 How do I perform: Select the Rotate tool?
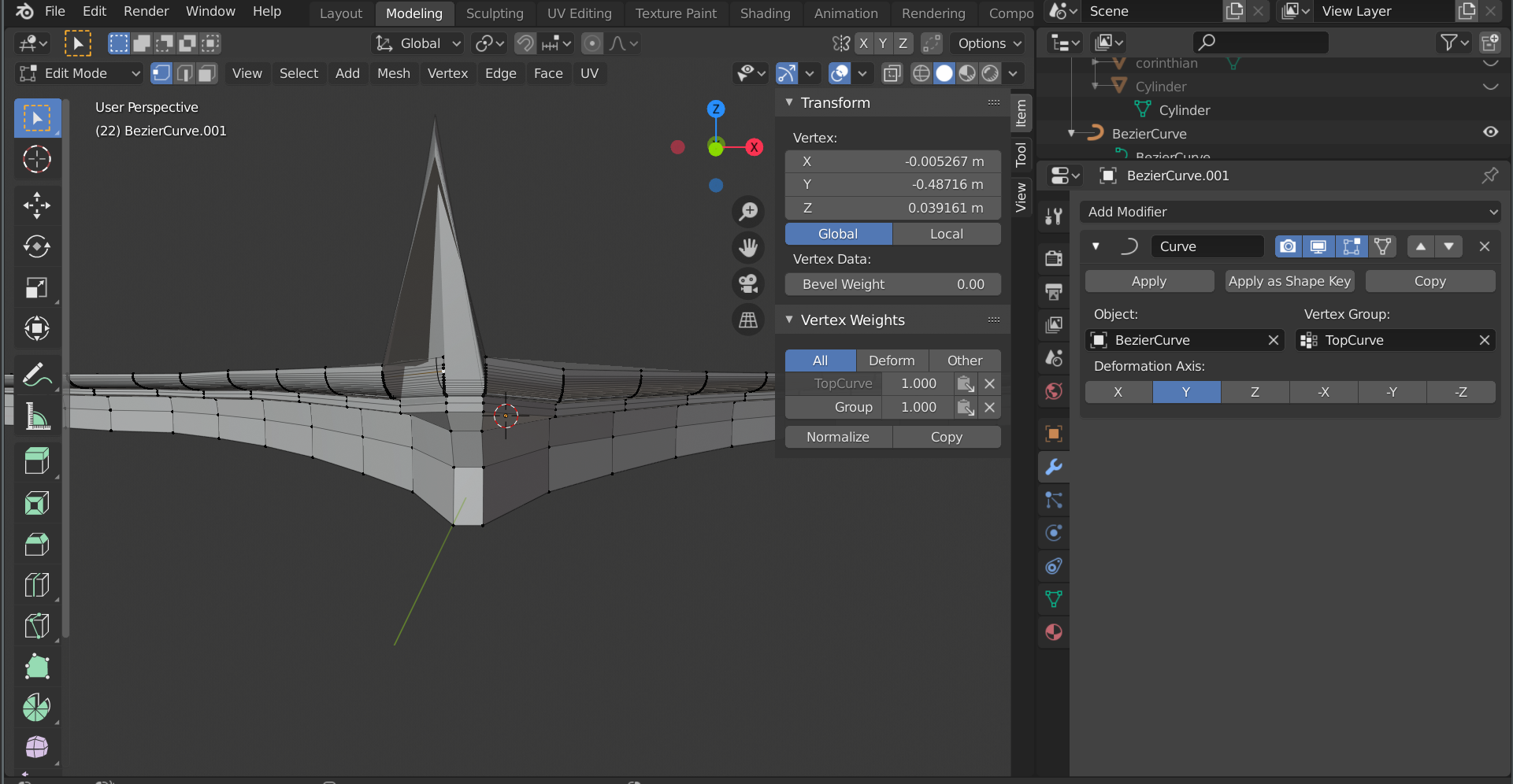(37, 246)
